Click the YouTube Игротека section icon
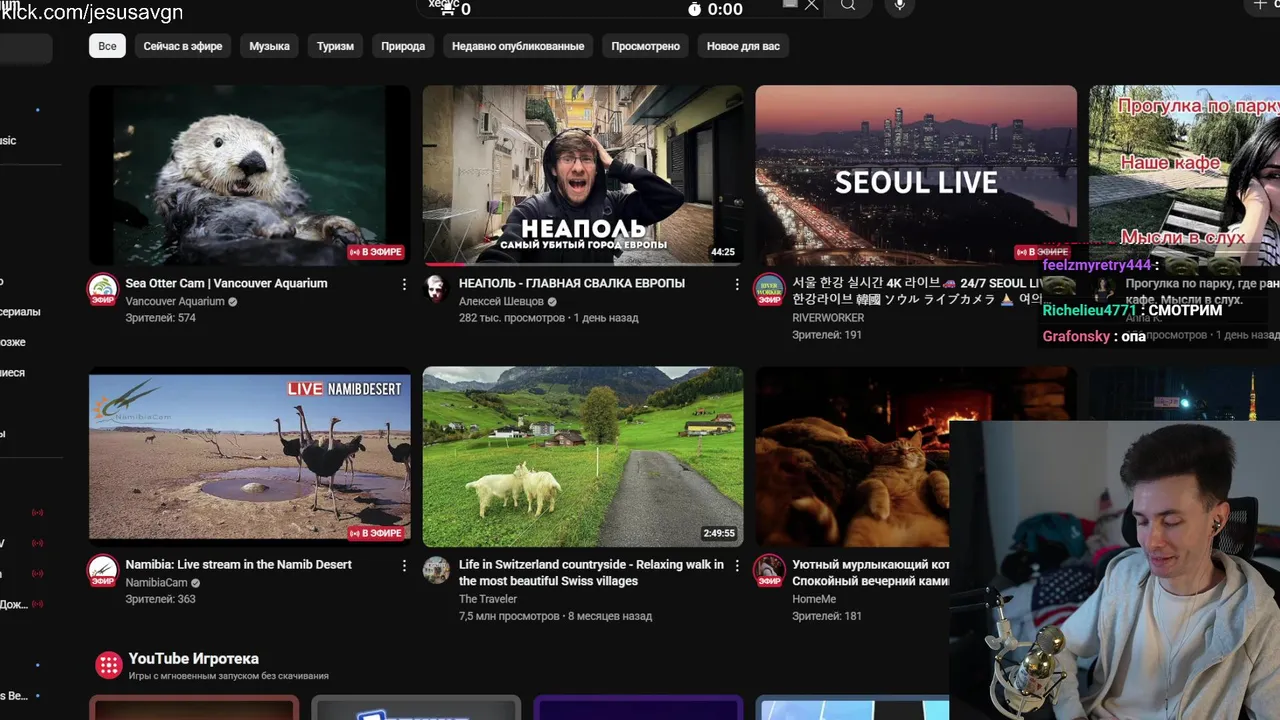 [x=108, y=665]
